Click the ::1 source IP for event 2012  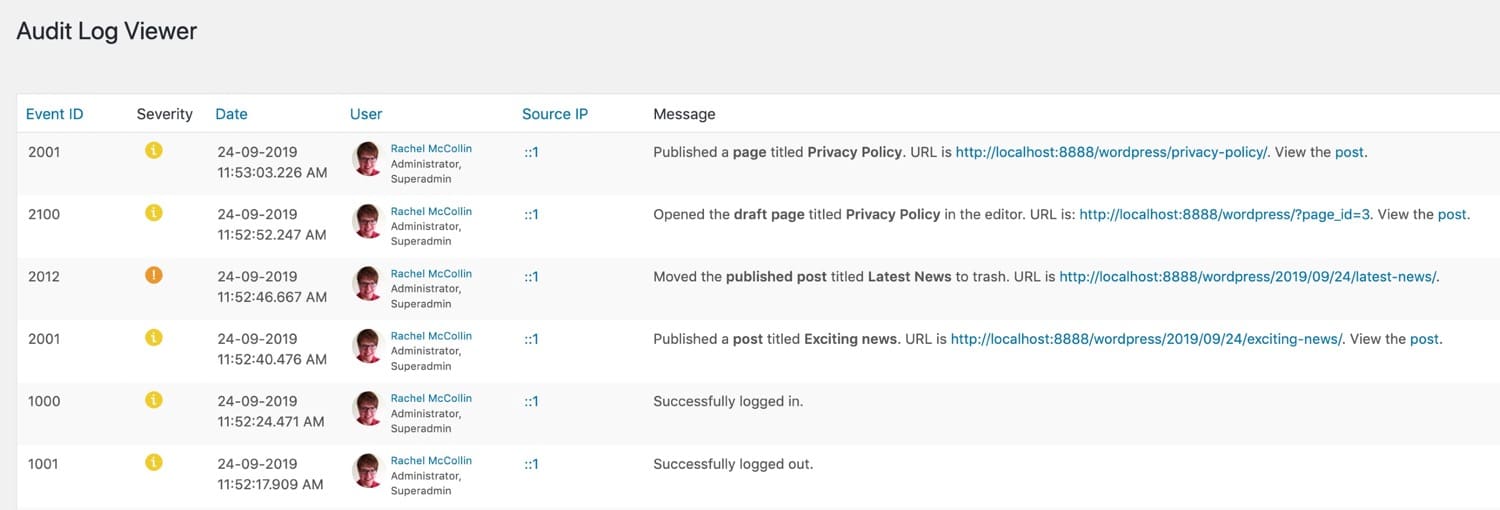531,277
